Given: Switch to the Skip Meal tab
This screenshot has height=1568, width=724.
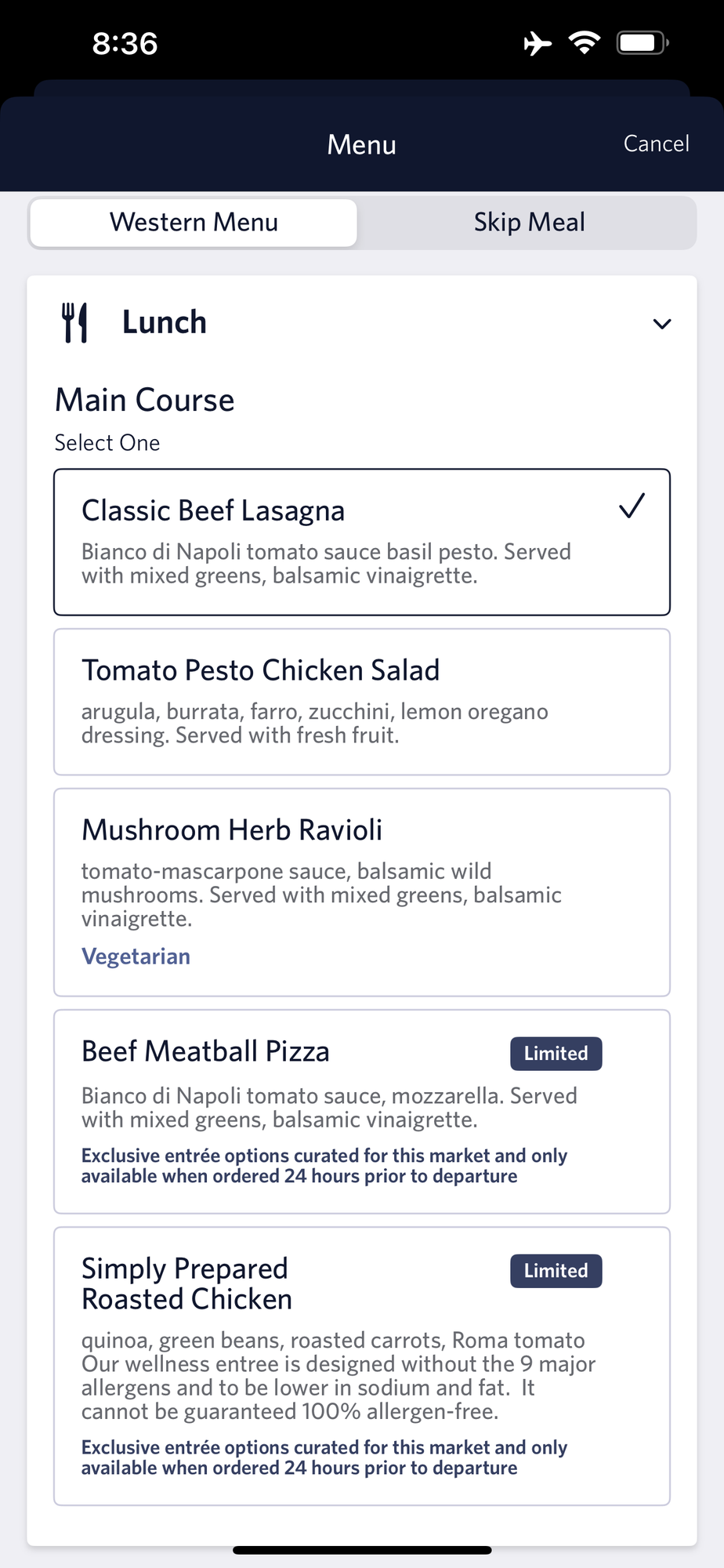Looking at the screenshot, I should tap(529, 223).
